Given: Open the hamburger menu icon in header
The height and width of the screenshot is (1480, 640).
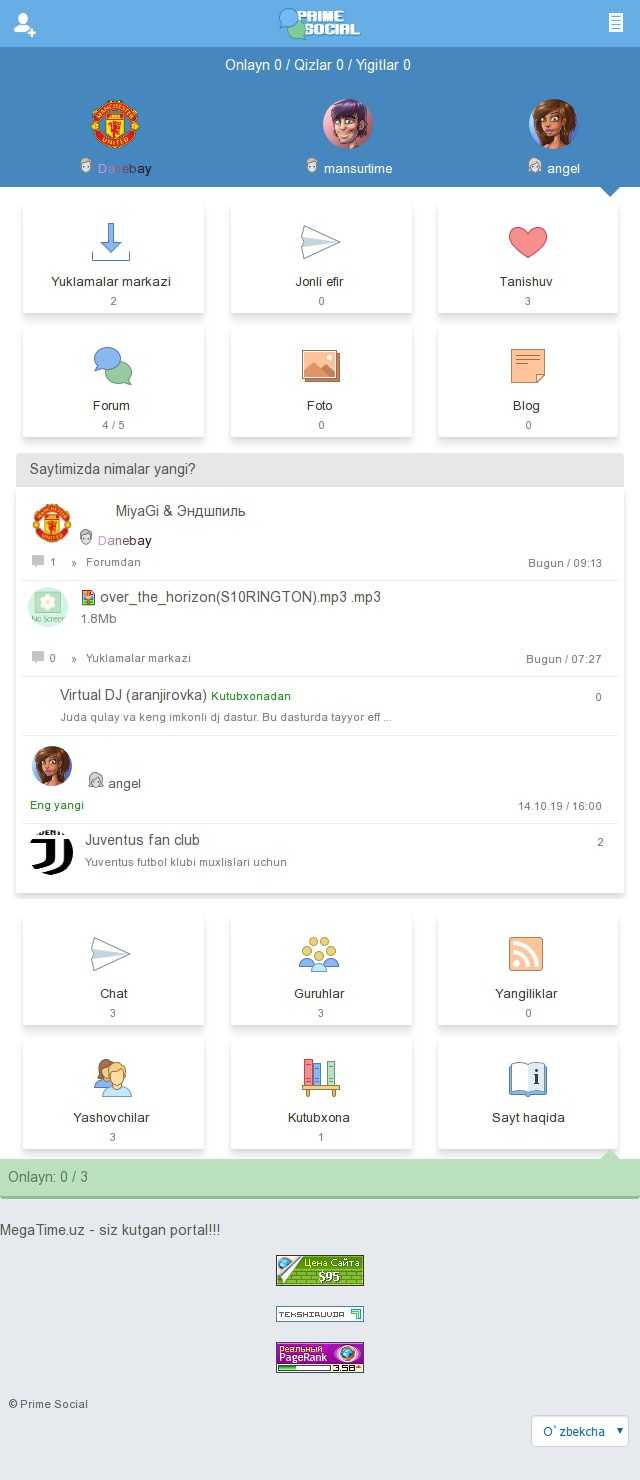Looking at the screenshot, I should pos(616,23).
